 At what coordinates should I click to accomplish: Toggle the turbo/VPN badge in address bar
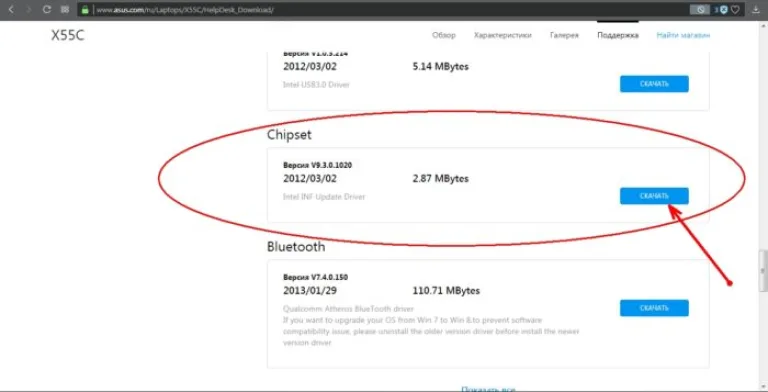[x=699, y=9]
